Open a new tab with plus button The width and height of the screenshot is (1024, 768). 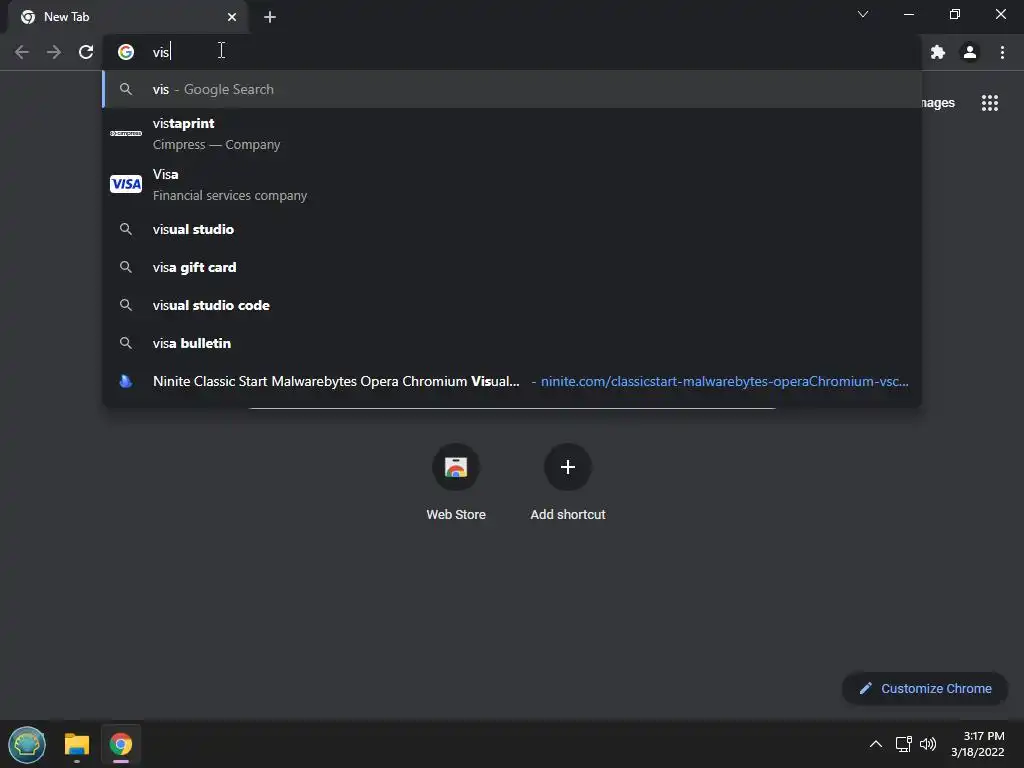[x=270, y=17]
